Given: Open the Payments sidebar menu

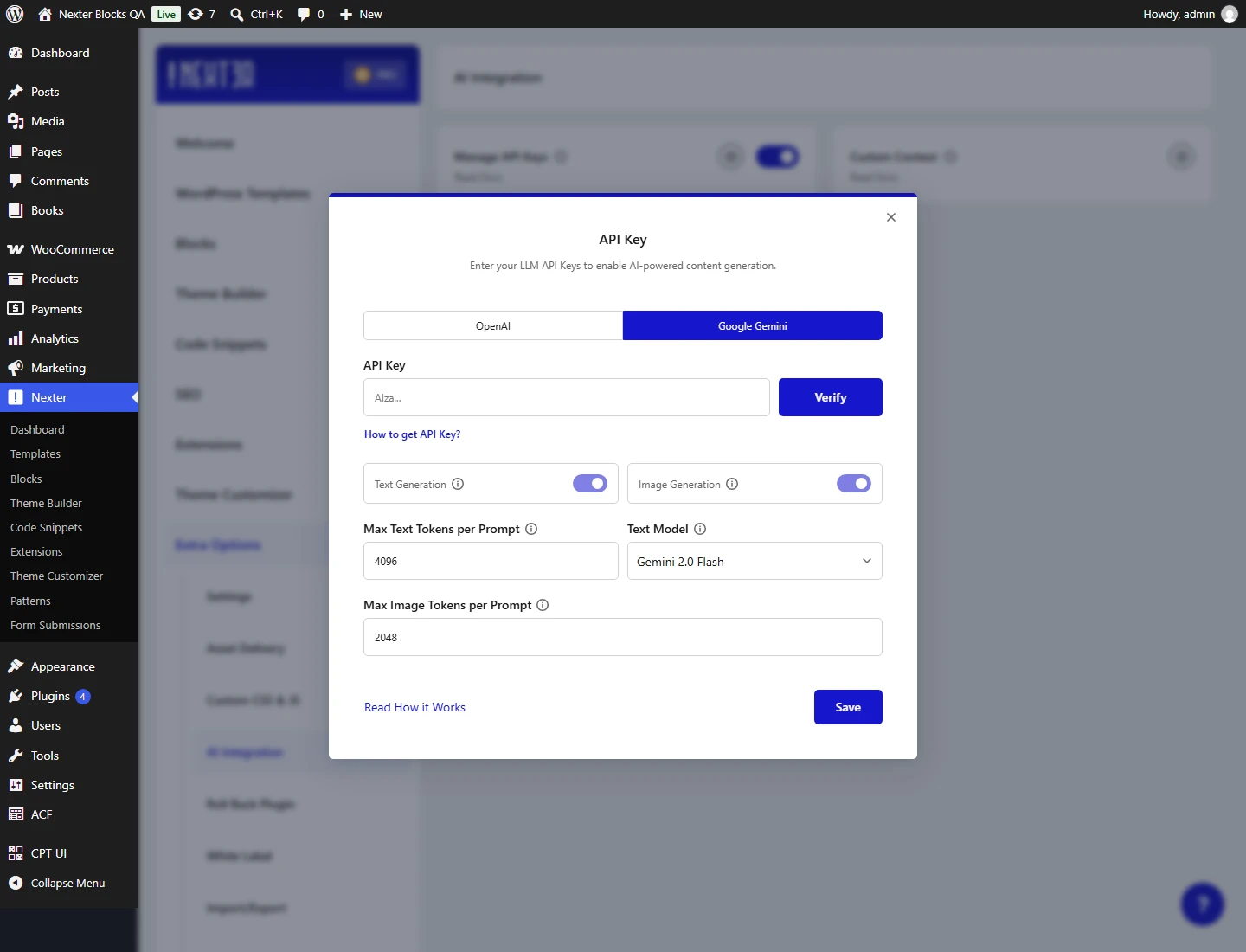Looking at the screenshot, I should tap(69, 309).
